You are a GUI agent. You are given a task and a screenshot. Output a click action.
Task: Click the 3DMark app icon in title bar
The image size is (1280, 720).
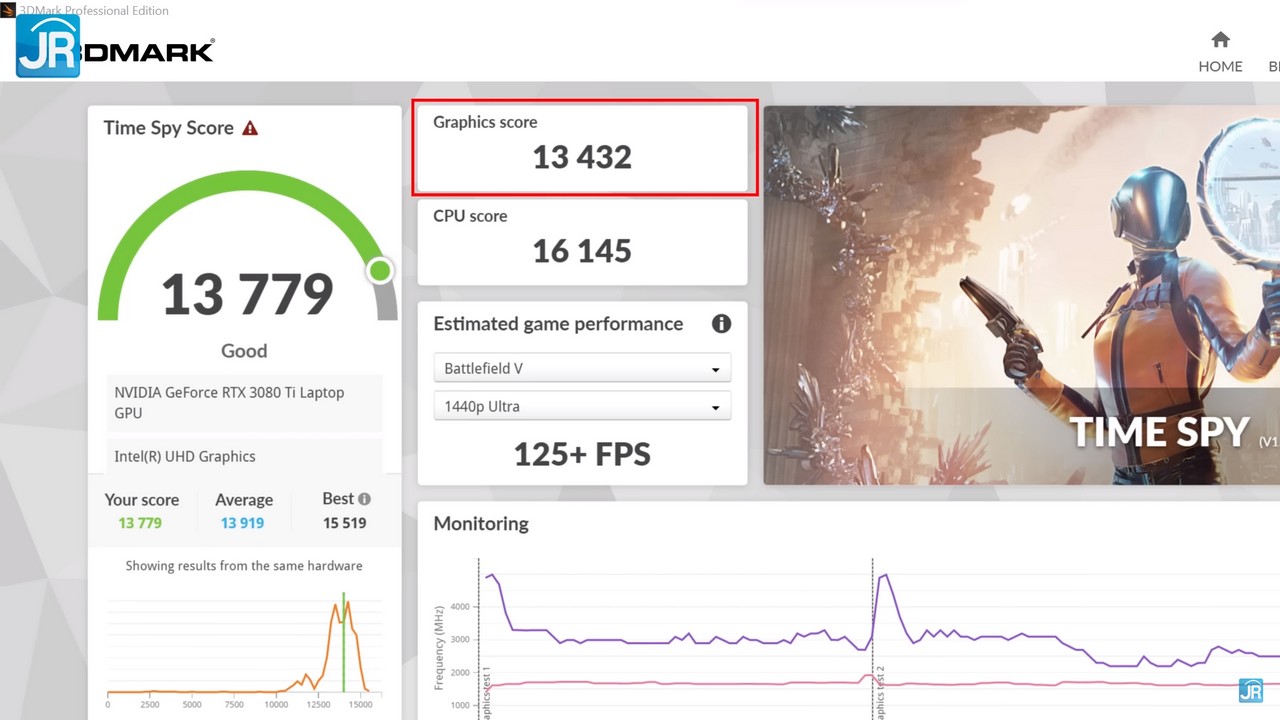[8, 10]
